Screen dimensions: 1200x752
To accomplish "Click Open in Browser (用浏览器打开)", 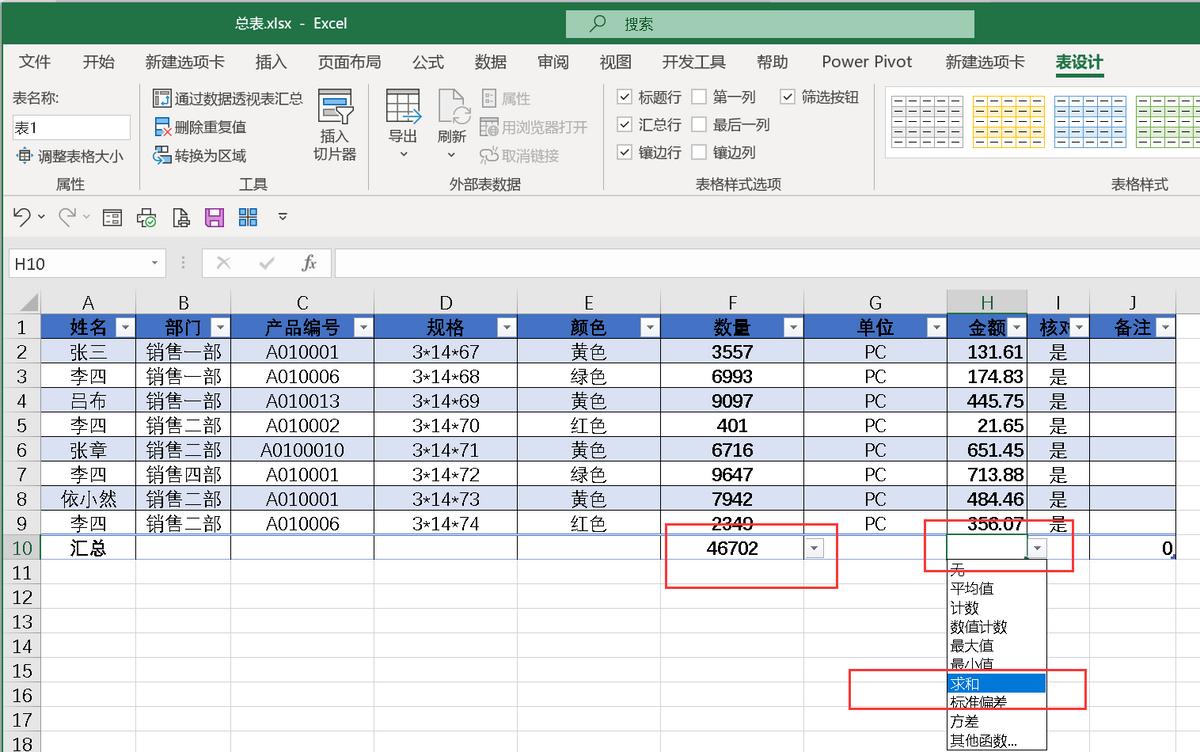I will [534, 127].
